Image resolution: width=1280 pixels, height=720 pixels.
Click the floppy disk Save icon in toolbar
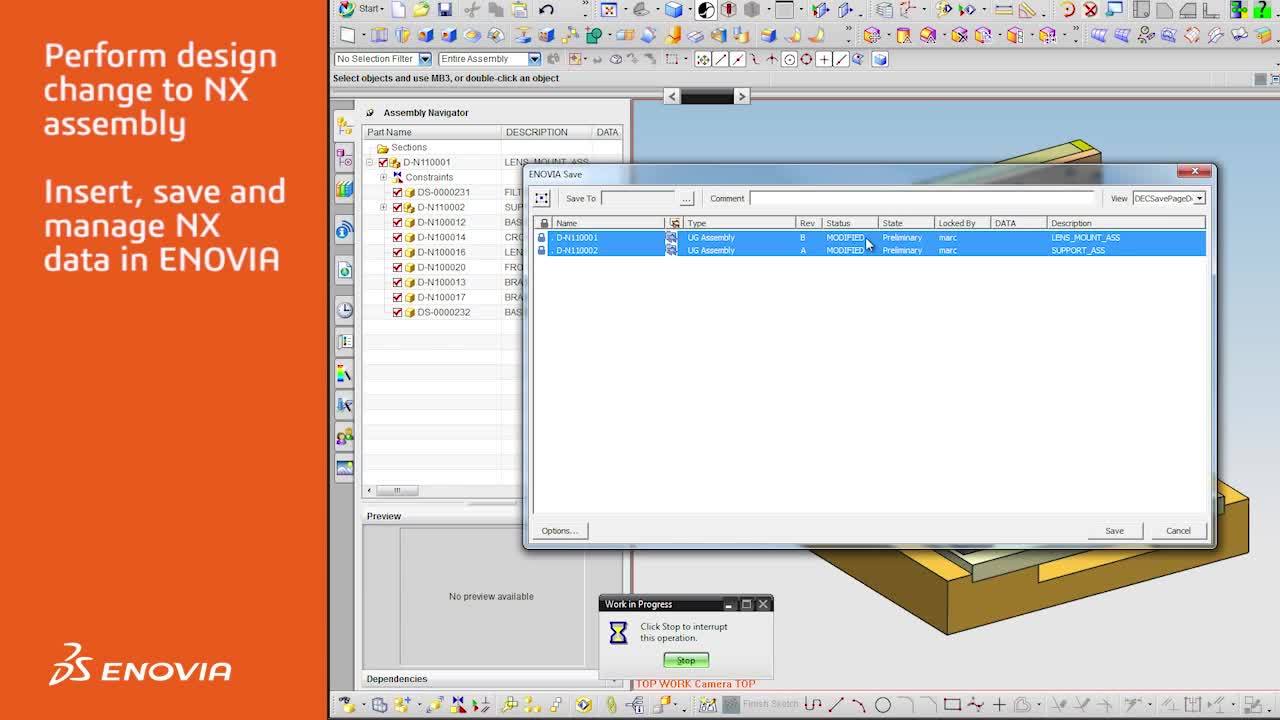pos(445,9)
